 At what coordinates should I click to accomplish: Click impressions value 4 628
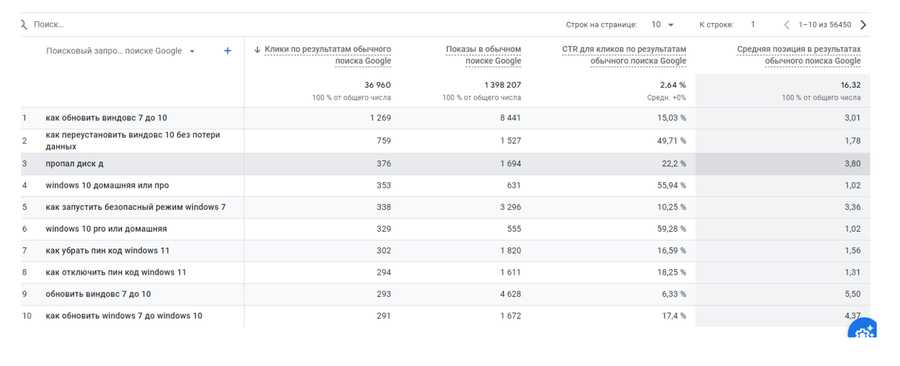click(510, 294)
